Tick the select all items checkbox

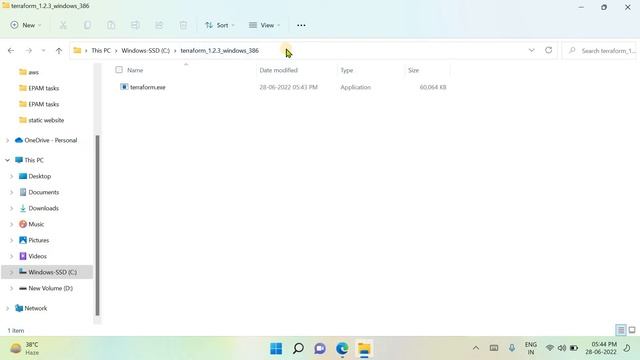coord(119,70)
